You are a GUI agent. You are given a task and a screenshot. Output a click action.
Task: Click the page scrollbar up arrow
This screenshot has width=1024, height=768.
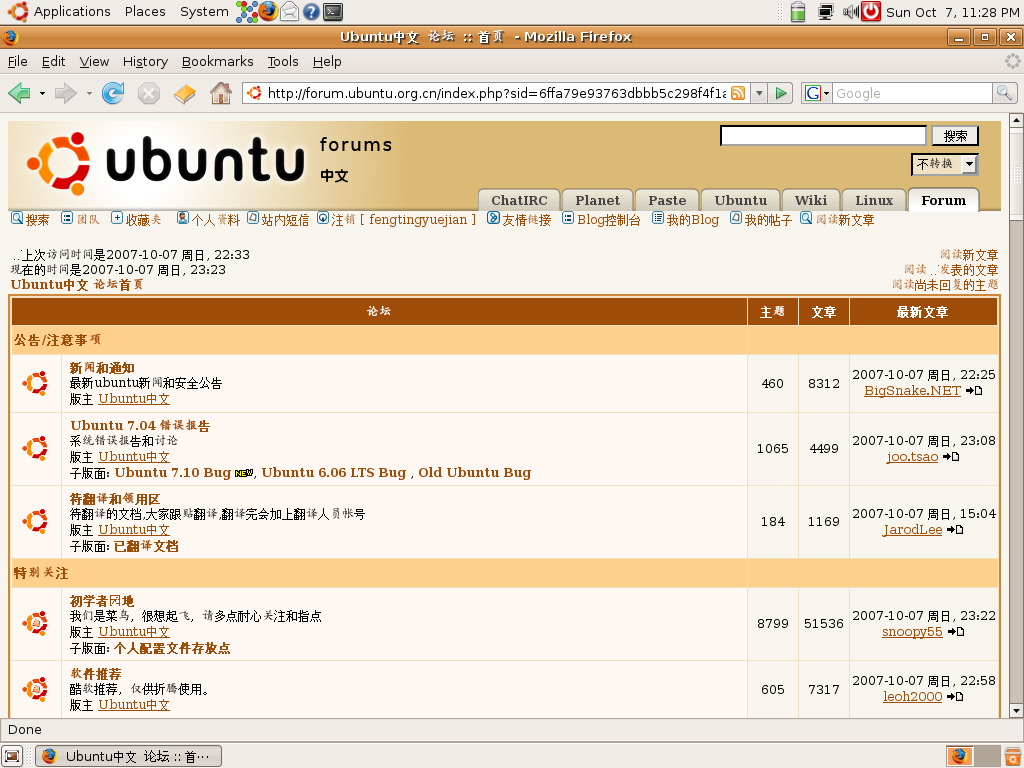coord(1016,120)
